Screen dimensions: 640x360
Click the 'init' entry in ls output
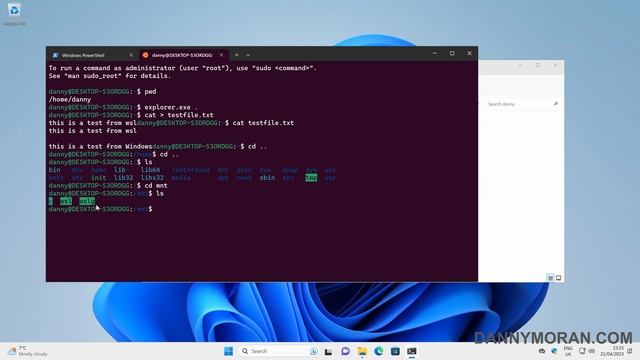point(98,178)
